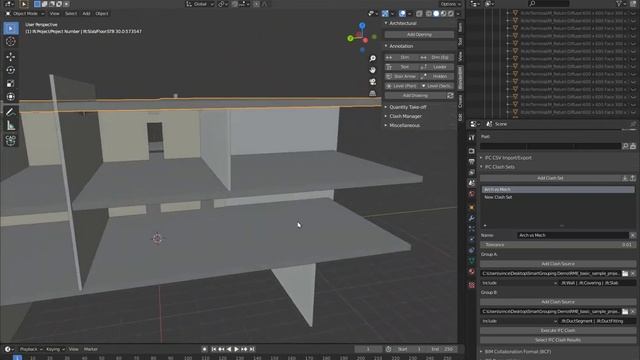Open the Global transform orientation dropdown
The width and height of the screenshot is (640, 360).
pyautogui.click(x=200, y=4)
